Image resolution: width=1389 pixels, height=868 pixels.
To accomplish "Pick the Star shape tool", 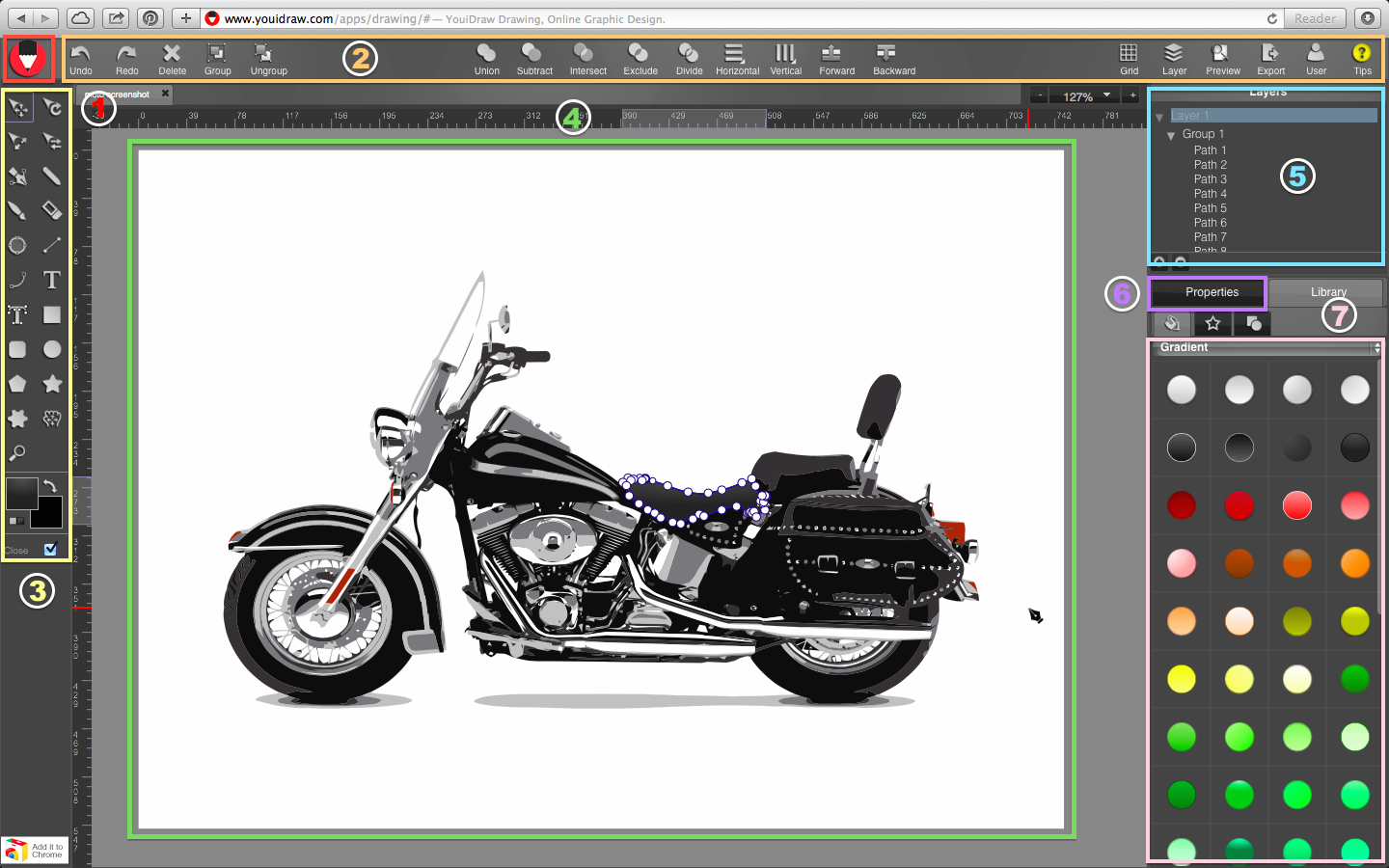I will [52, 384].
